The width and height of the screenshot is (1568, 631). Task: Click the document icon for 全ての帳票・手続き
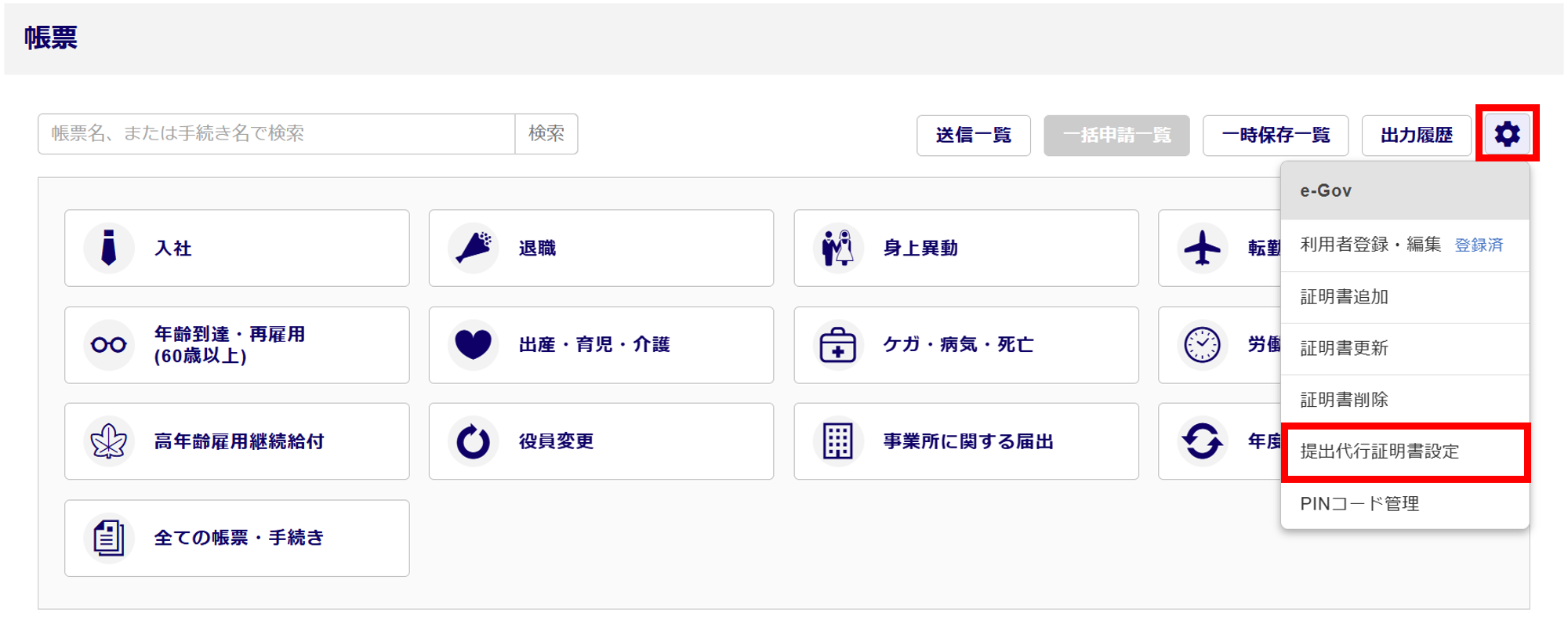(x=109, y=538)
